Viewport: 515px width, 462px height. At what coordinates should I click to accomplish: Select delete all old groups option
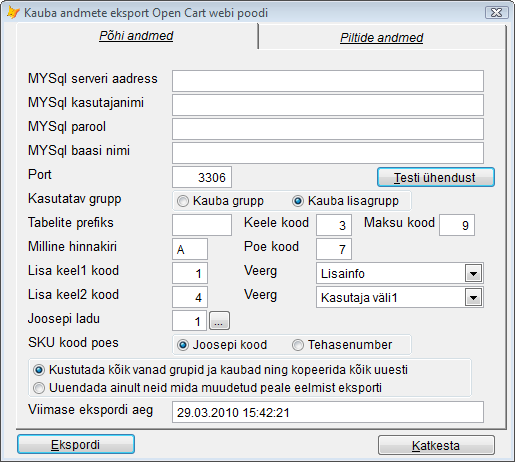[x=39, y=370]
